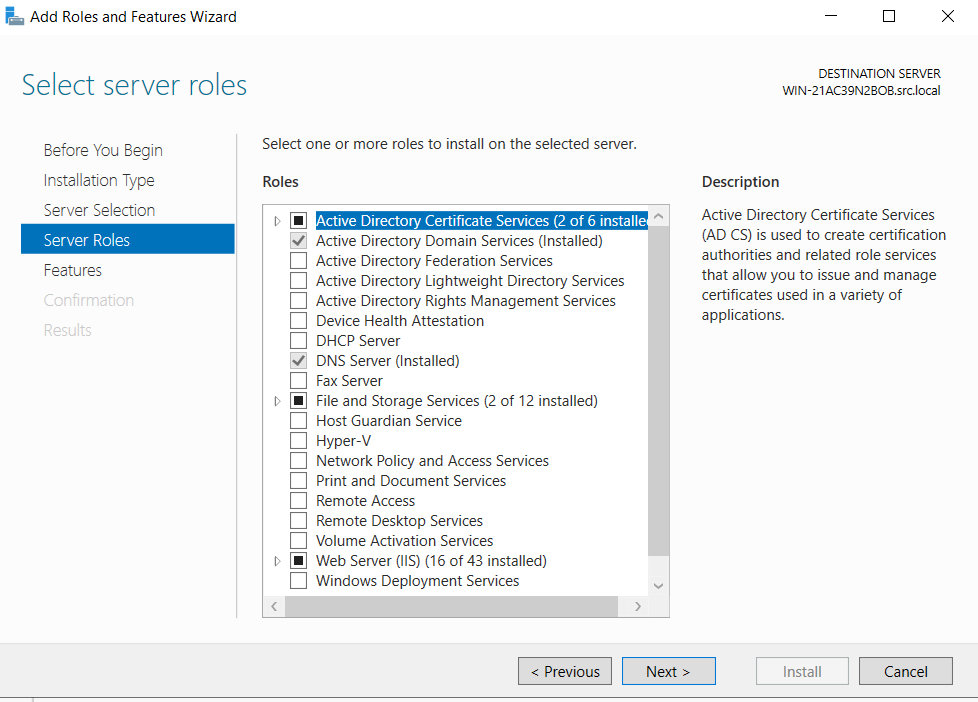The image size is (978, 702).
Task: Enable the Remote Access checkbox
Action: [x=299, y=500]
